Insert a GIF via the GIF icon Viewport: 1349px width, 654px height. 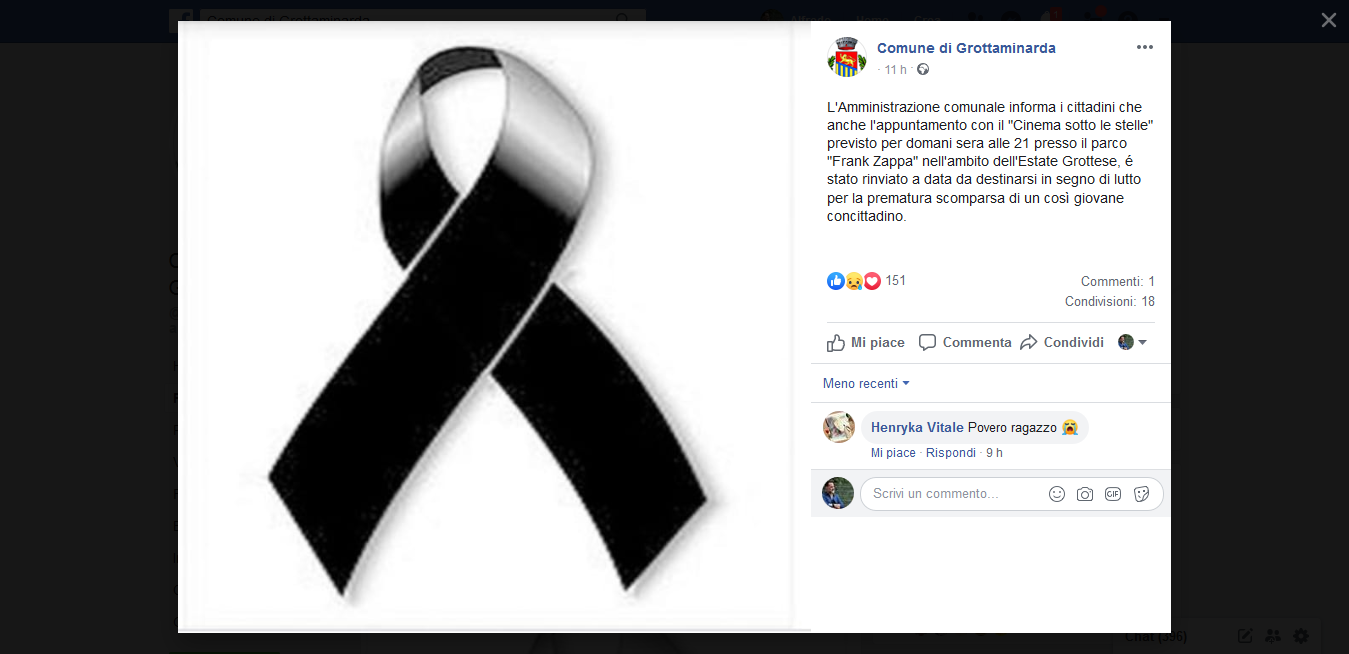point(1113,494)
